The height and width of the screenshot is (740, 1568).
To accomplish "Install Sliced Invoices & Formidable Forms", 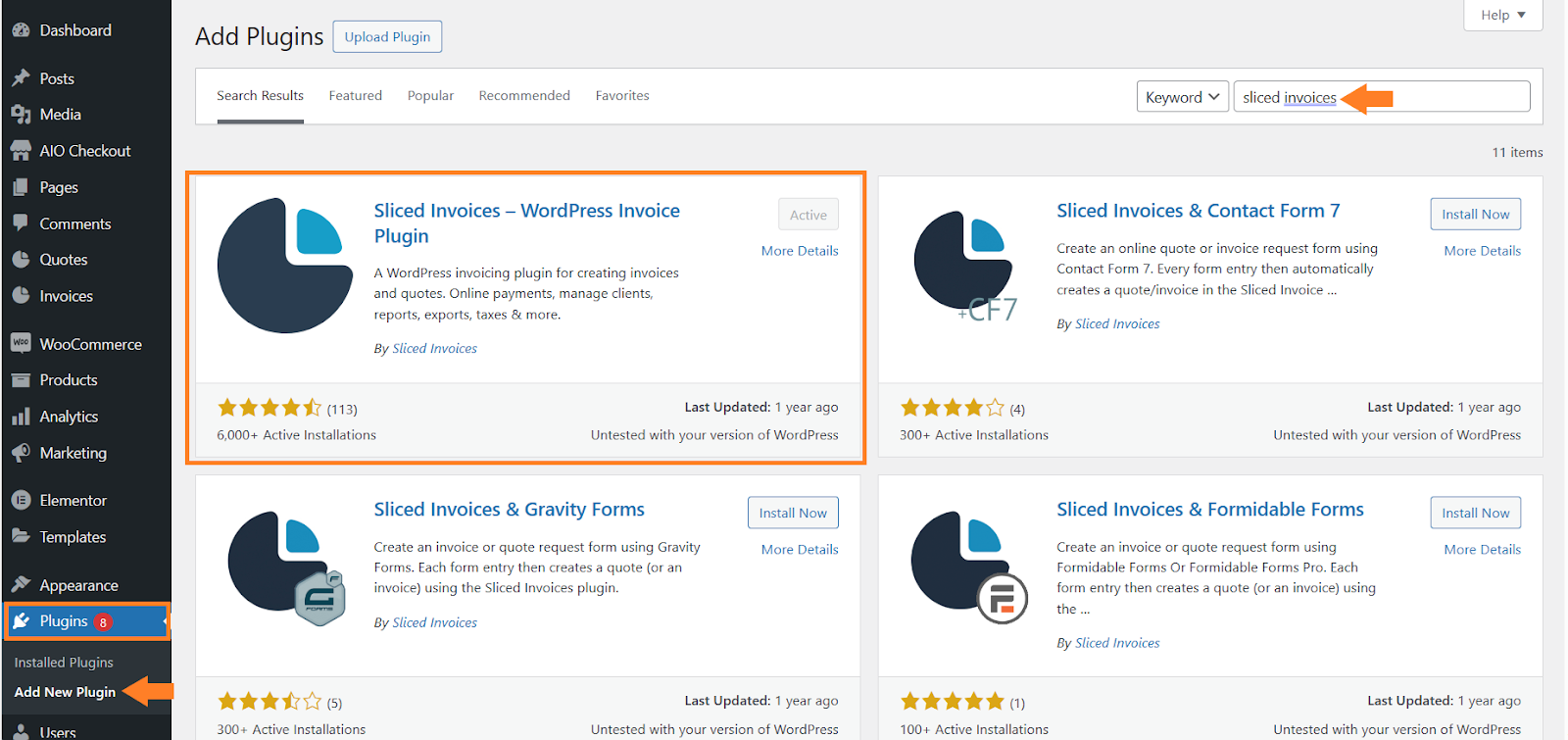I will pyautogui.click(x=1475, y=513).
